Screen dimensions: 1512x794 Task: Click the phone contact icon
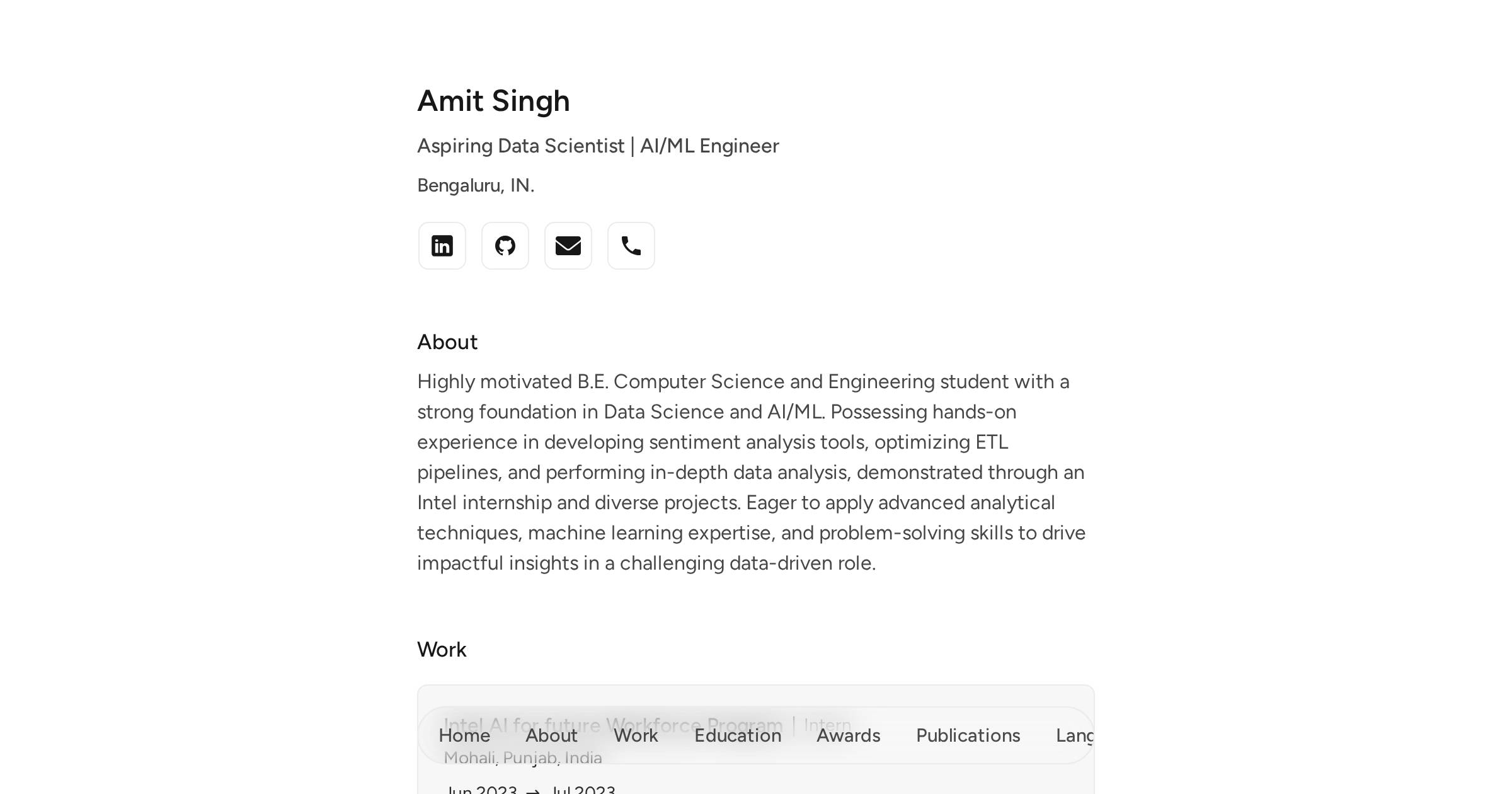631,246
